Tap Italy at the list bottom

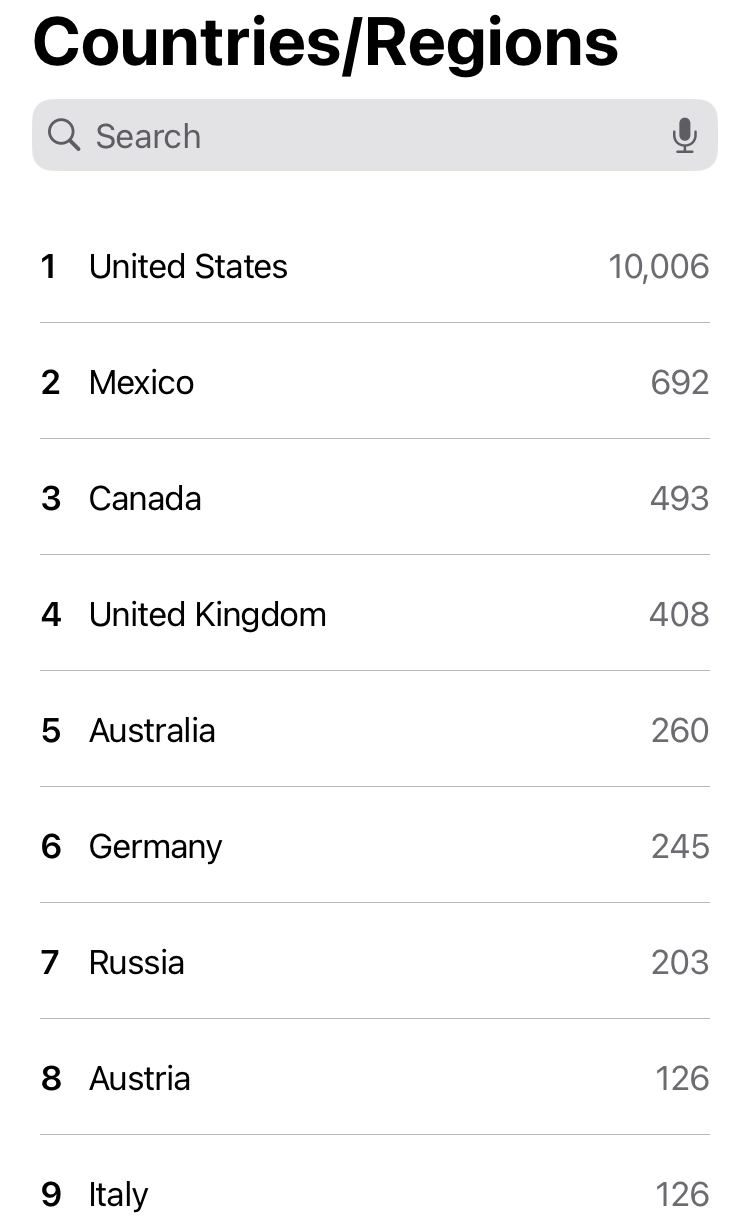pos(118,1195)
